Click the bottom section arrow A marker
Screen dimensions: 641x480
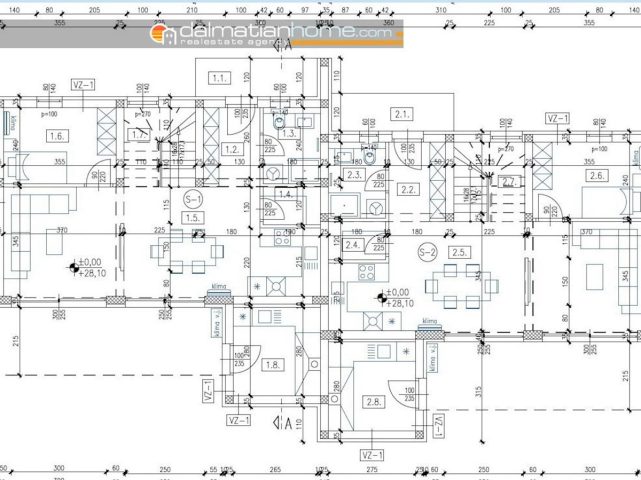283,423
